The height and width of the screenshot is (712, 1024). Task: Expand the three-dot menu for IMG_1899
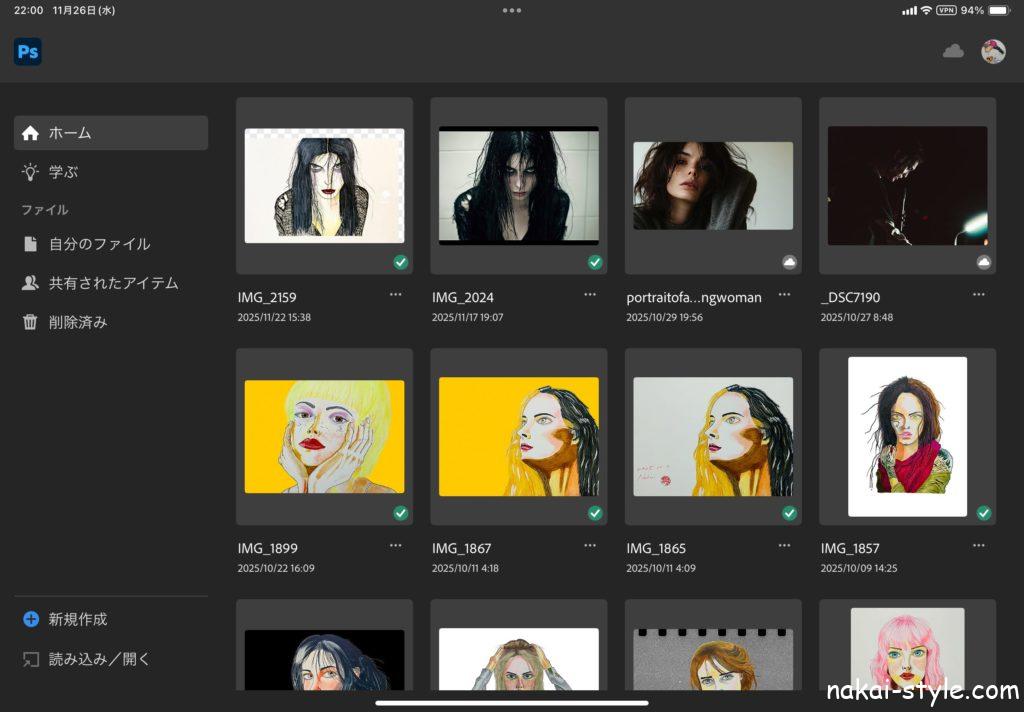[x=396, y=546]
